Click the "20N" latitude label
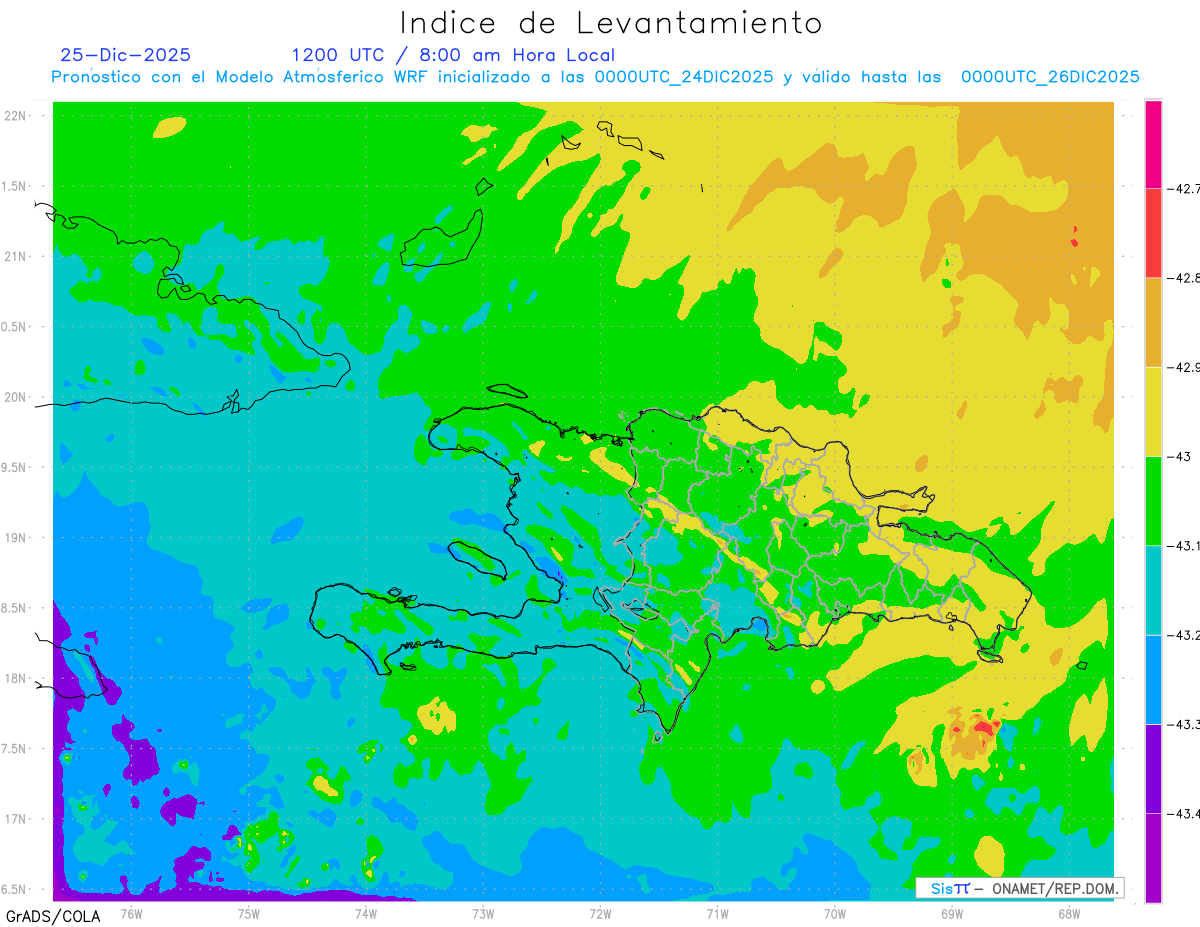The width and height of the screenshot is (1200, 927). tap(17, 398)
